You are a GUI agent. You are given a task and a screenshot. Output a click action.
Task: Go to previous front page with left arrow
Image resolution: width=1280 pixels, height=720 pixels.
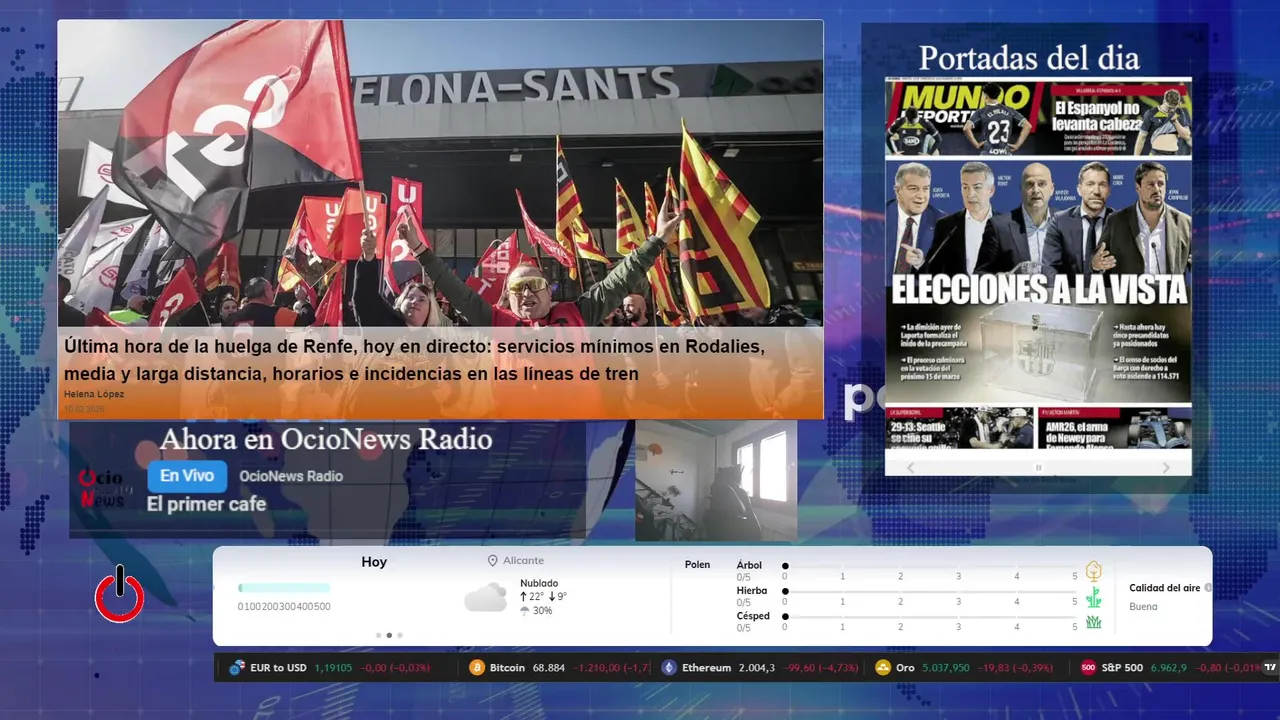pyautogui.click(x=910, y=468)
